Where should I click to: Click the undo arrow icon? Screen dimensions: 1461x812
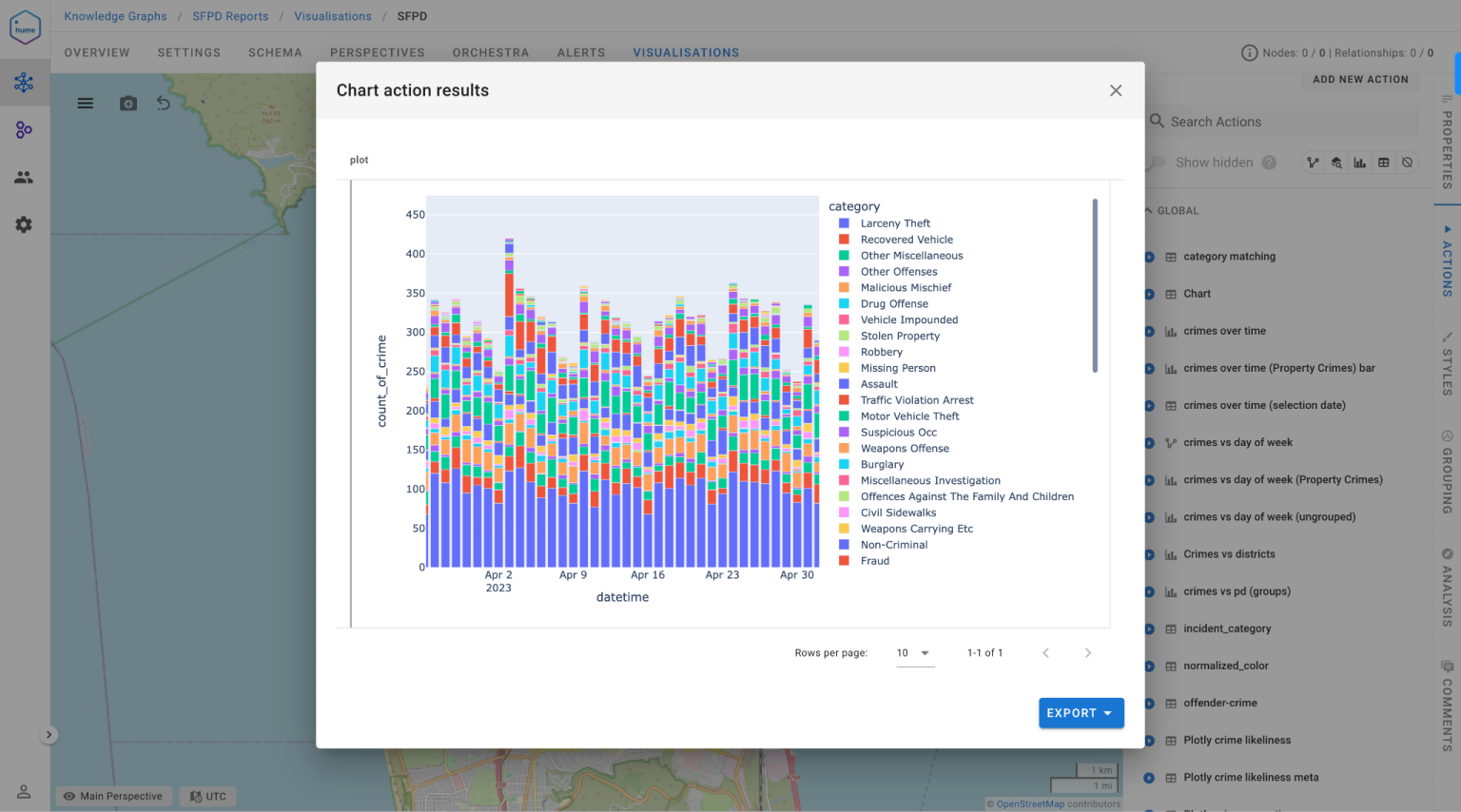tap(164, 104)
